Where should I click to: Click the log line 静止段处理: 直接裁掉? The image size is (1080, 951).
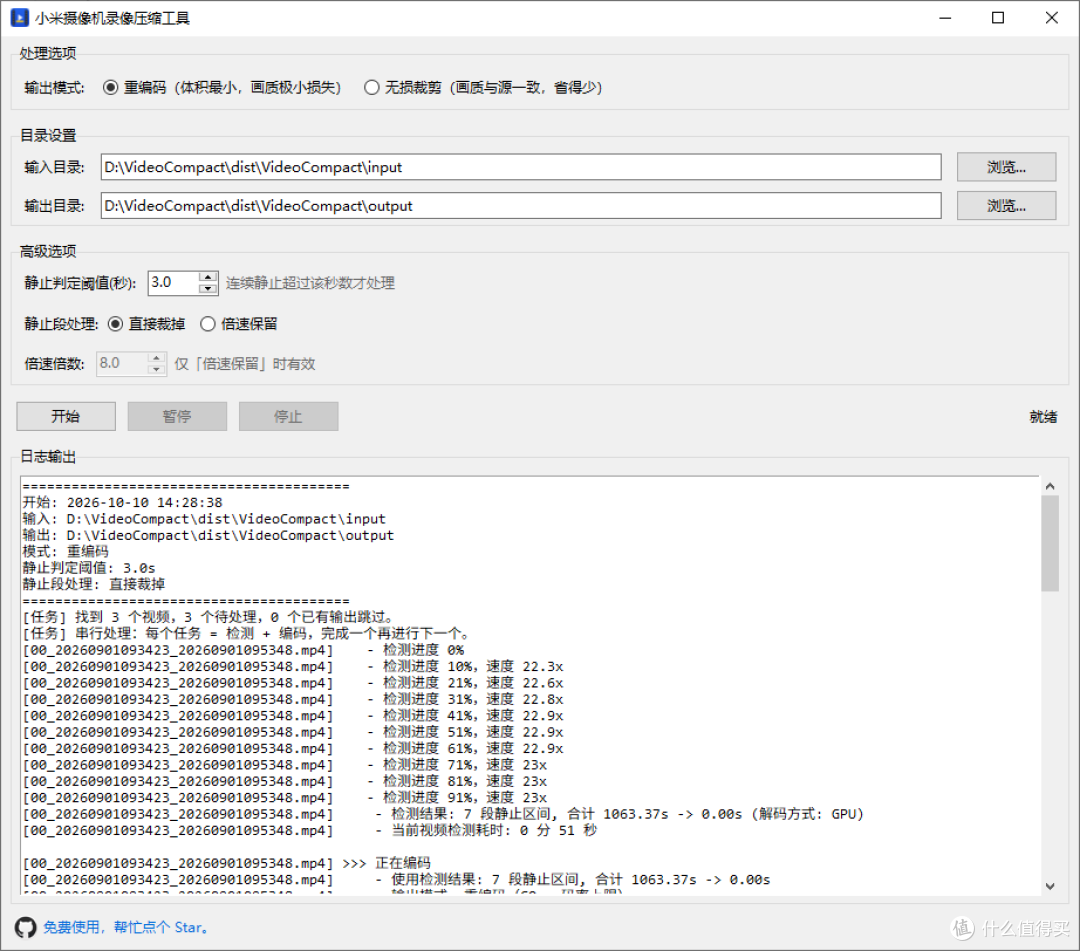pos(94,585)
